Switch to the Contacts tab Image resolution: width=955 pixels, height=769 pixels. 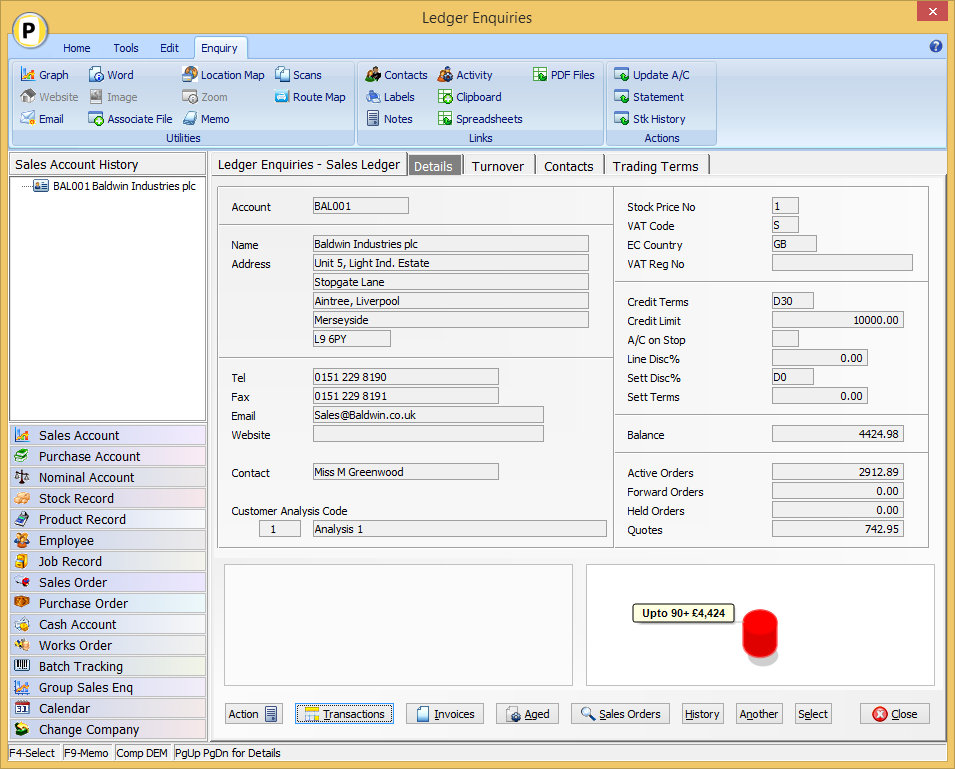click(x=568, y=166)
